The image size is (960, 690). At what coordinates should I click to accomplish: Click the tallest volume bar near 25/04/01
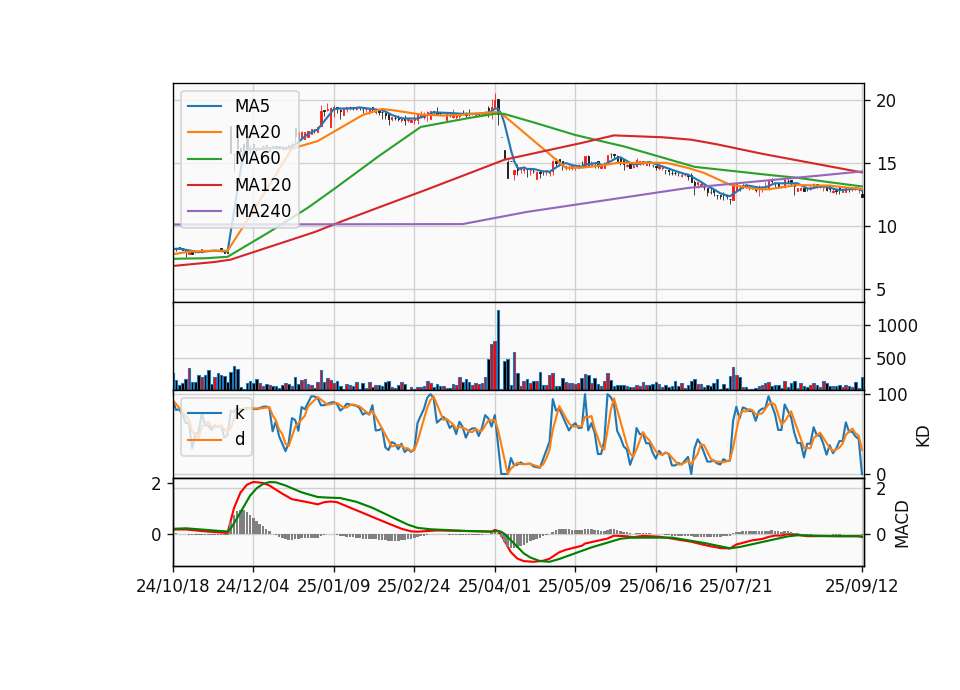click(498, 350)
